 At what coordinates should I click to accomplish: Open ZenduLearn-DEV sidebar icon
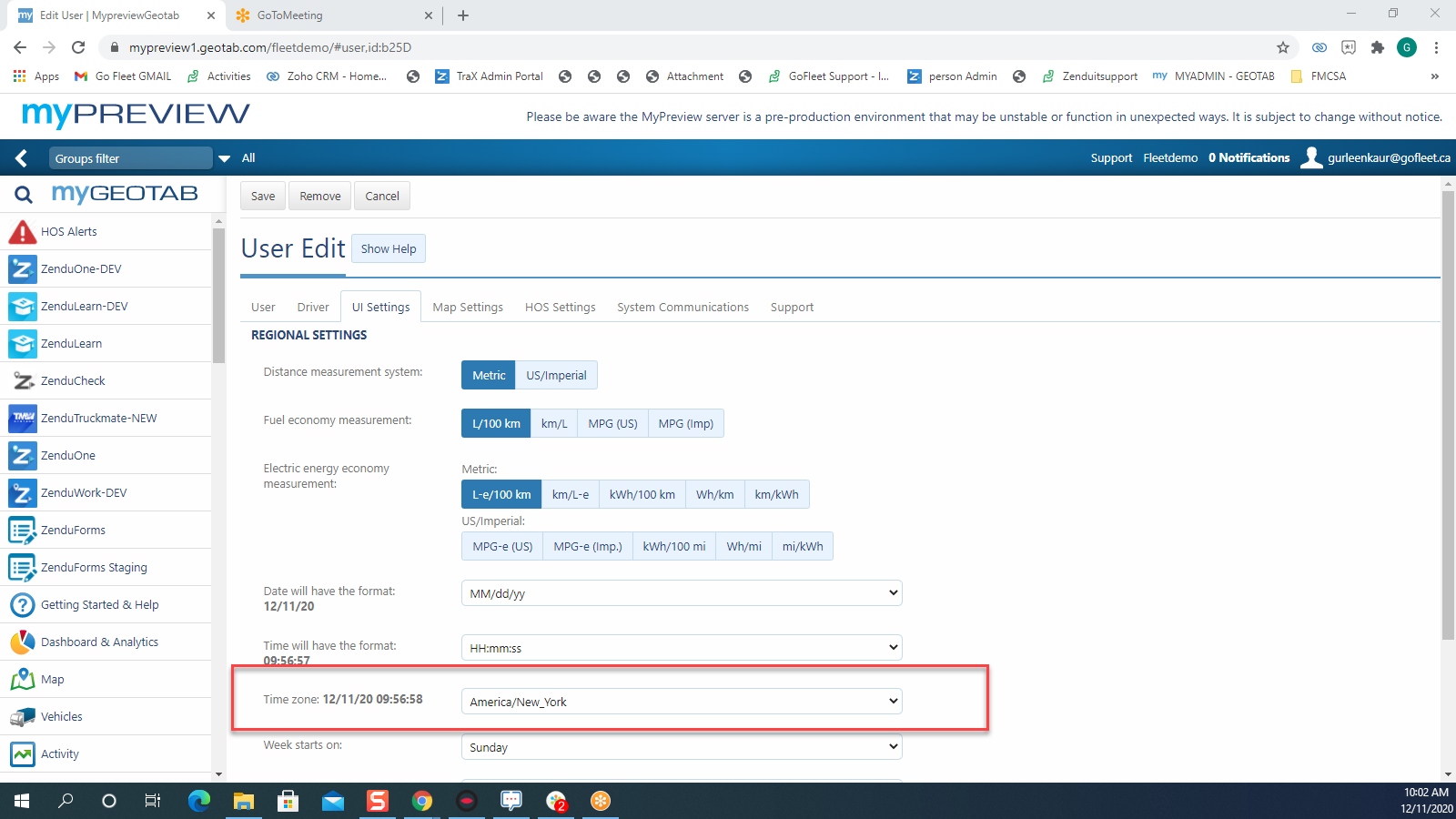(22, 307)
